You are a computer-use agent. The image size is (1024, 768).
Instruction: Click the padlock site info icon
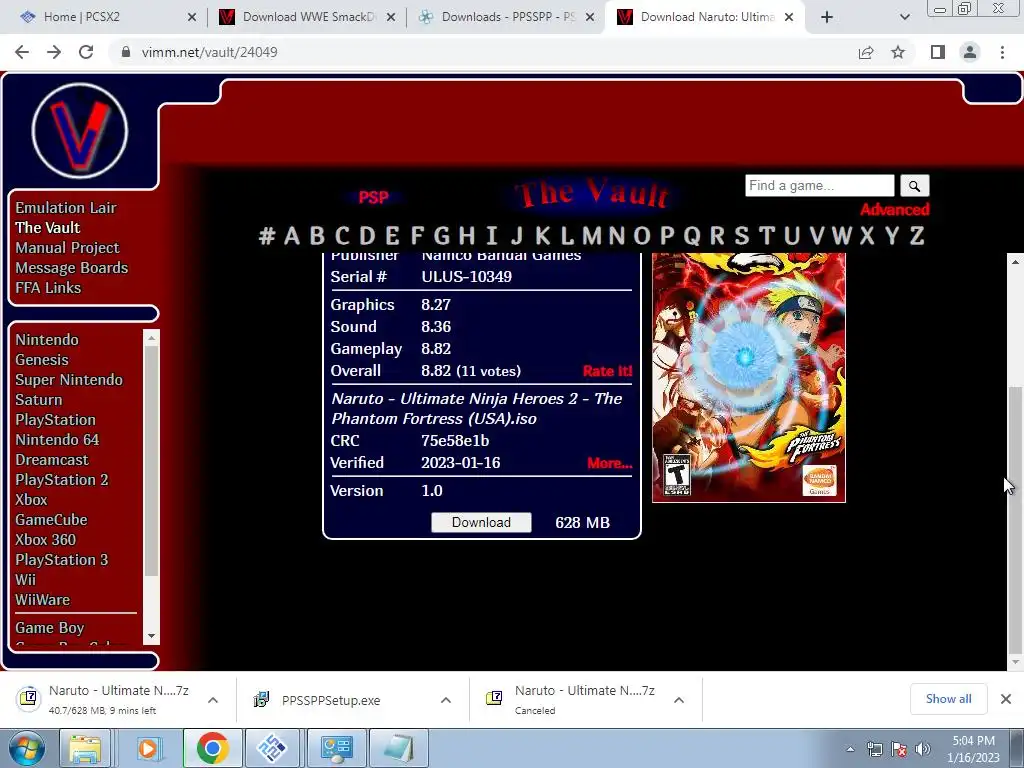pos(126,52)
